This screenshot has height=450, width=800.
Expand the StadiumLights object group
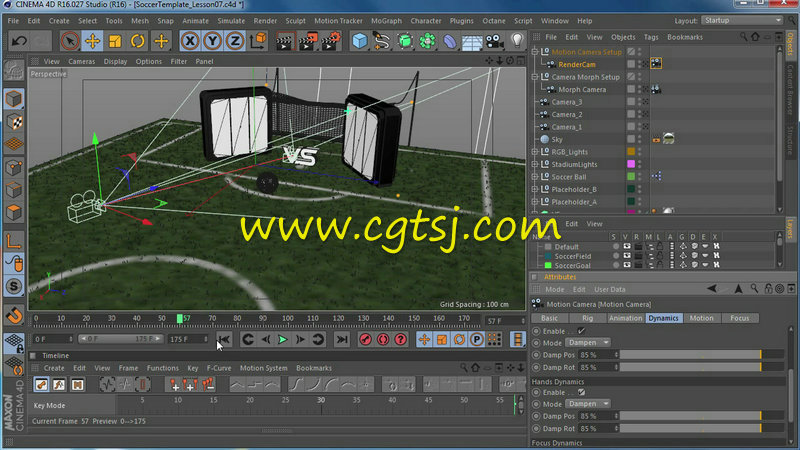pos(535,164)
